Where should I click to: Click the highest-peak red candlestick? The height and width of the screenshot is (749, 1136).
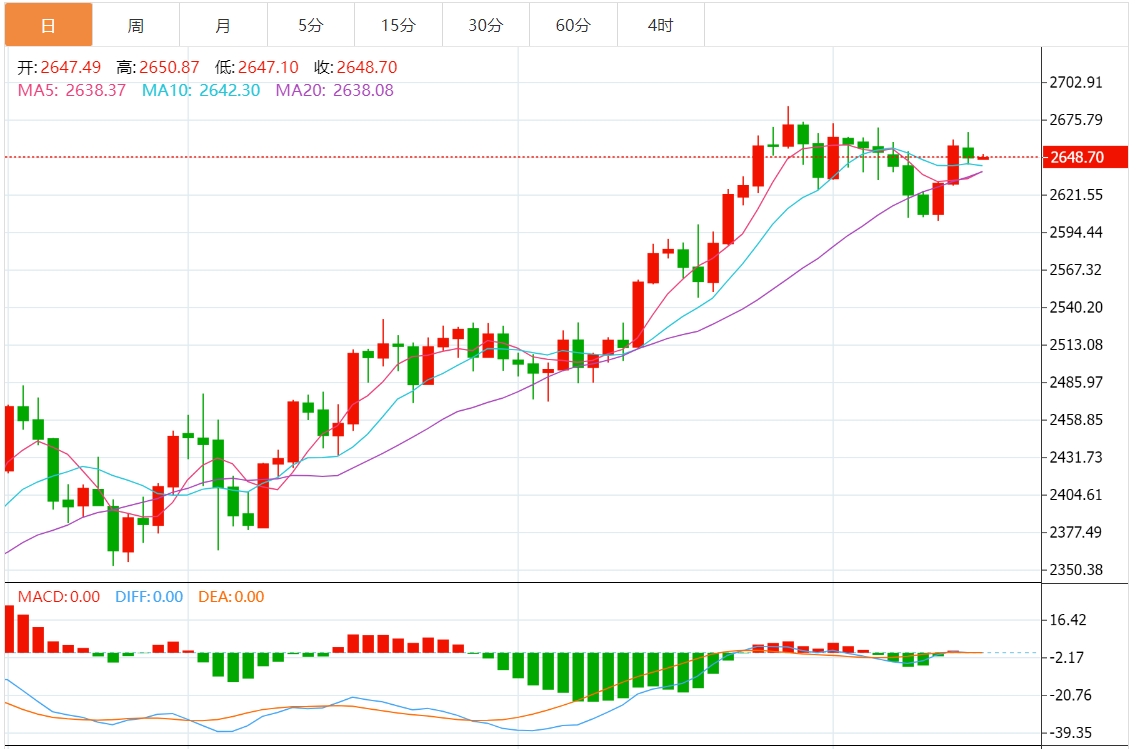(x=788, y=135)
